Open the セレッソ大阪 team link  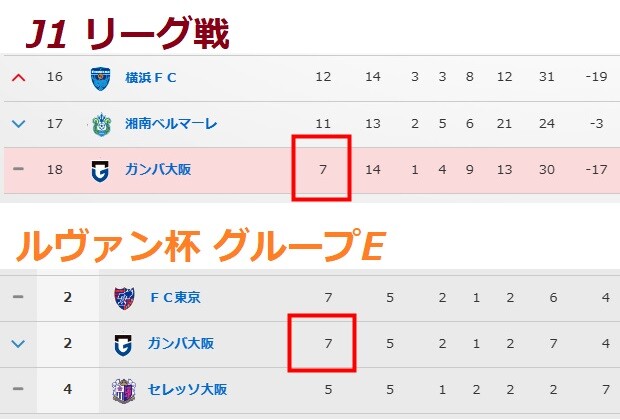point(187,390)
